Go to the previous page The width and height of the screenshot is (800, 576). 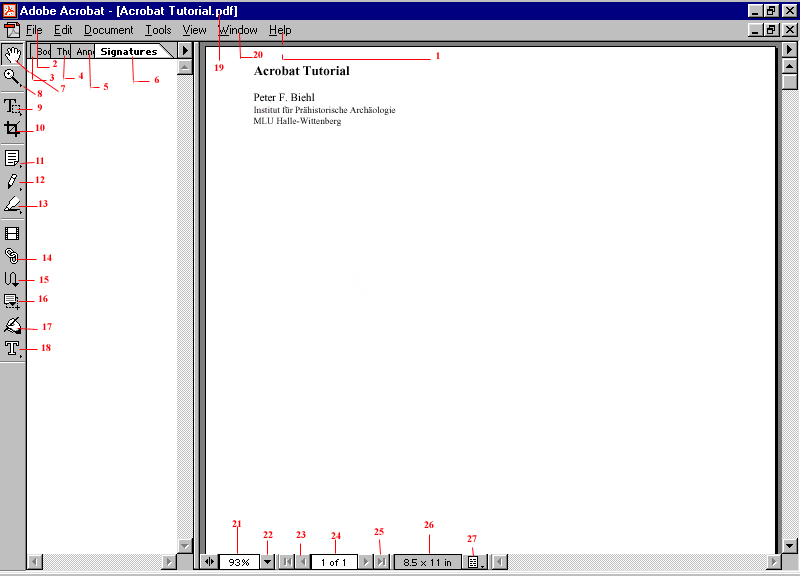[x=303, y=562]
